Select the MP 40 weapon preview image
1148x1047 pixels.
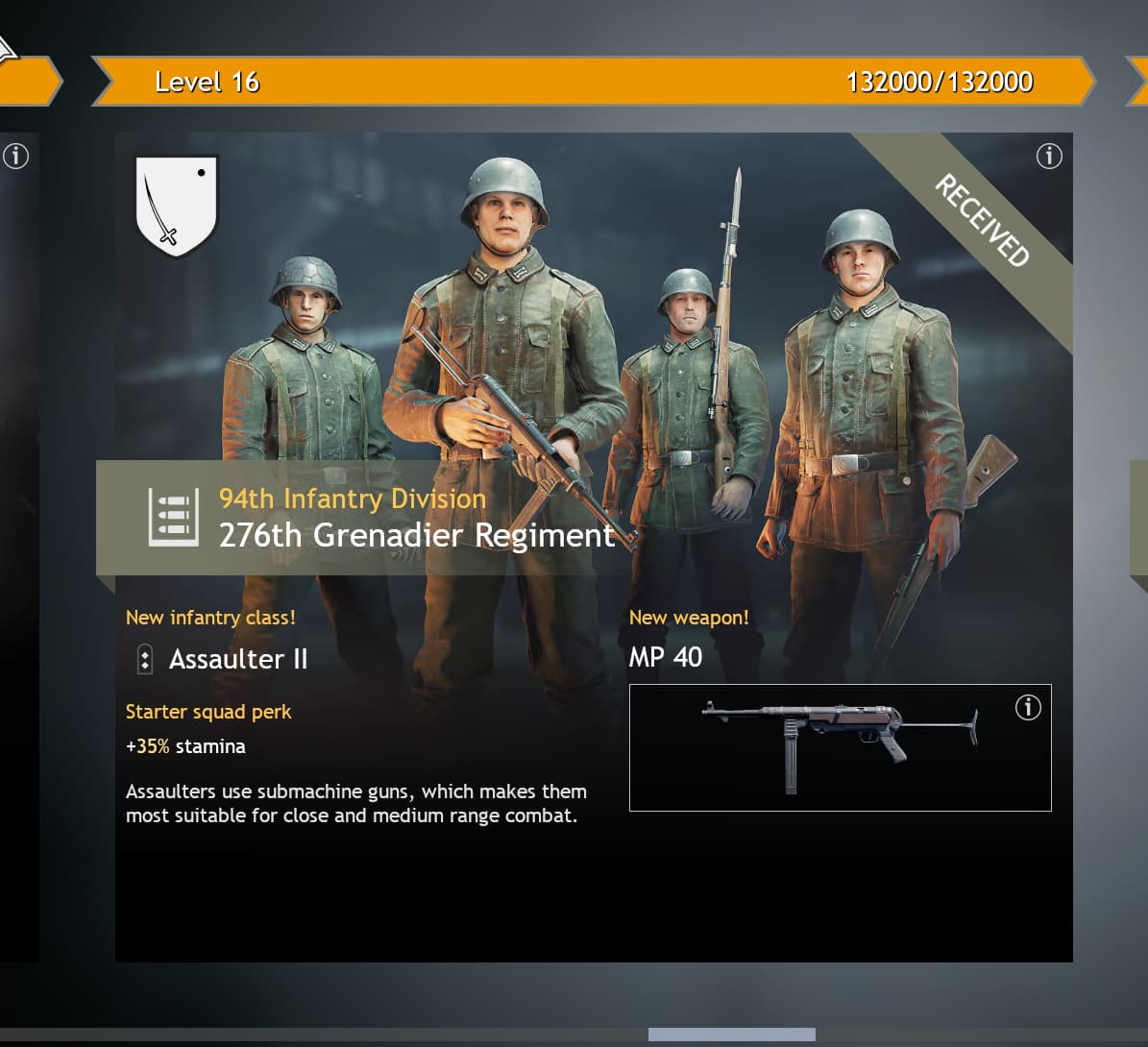840,747
